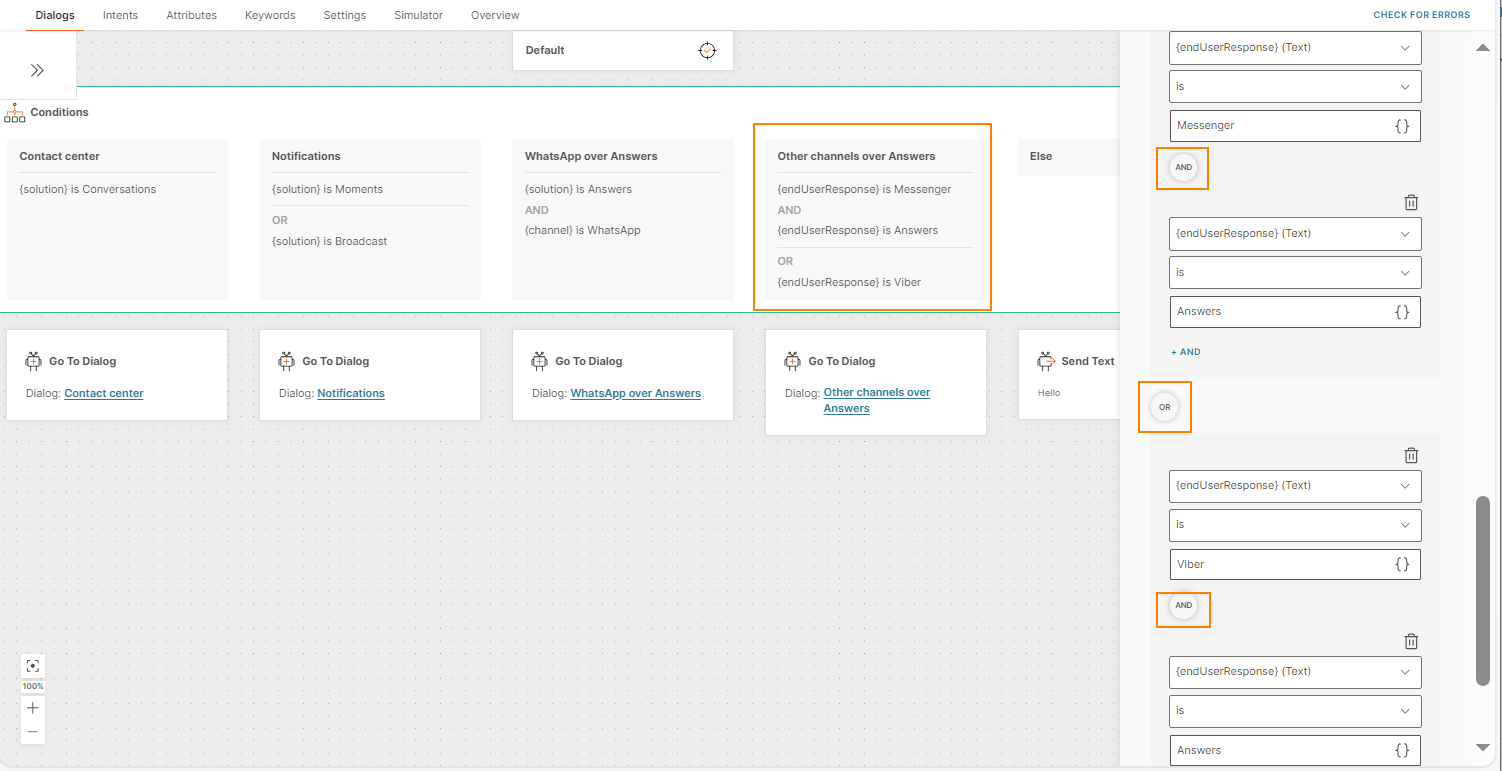Open the Attributes tab
1502x771 pixels.
pyautogui.click(x=192, y=15)
